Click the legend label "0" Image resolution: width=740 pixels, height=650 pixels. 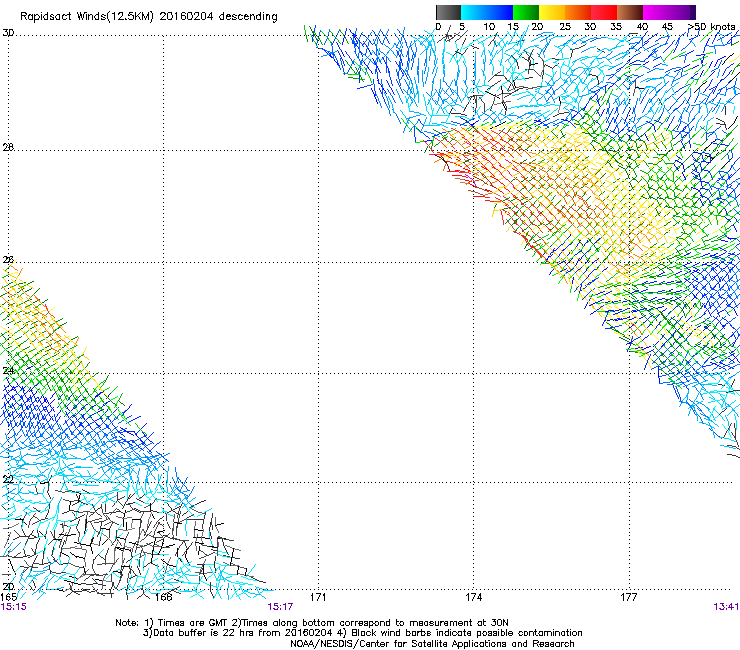tap(438, 27)
